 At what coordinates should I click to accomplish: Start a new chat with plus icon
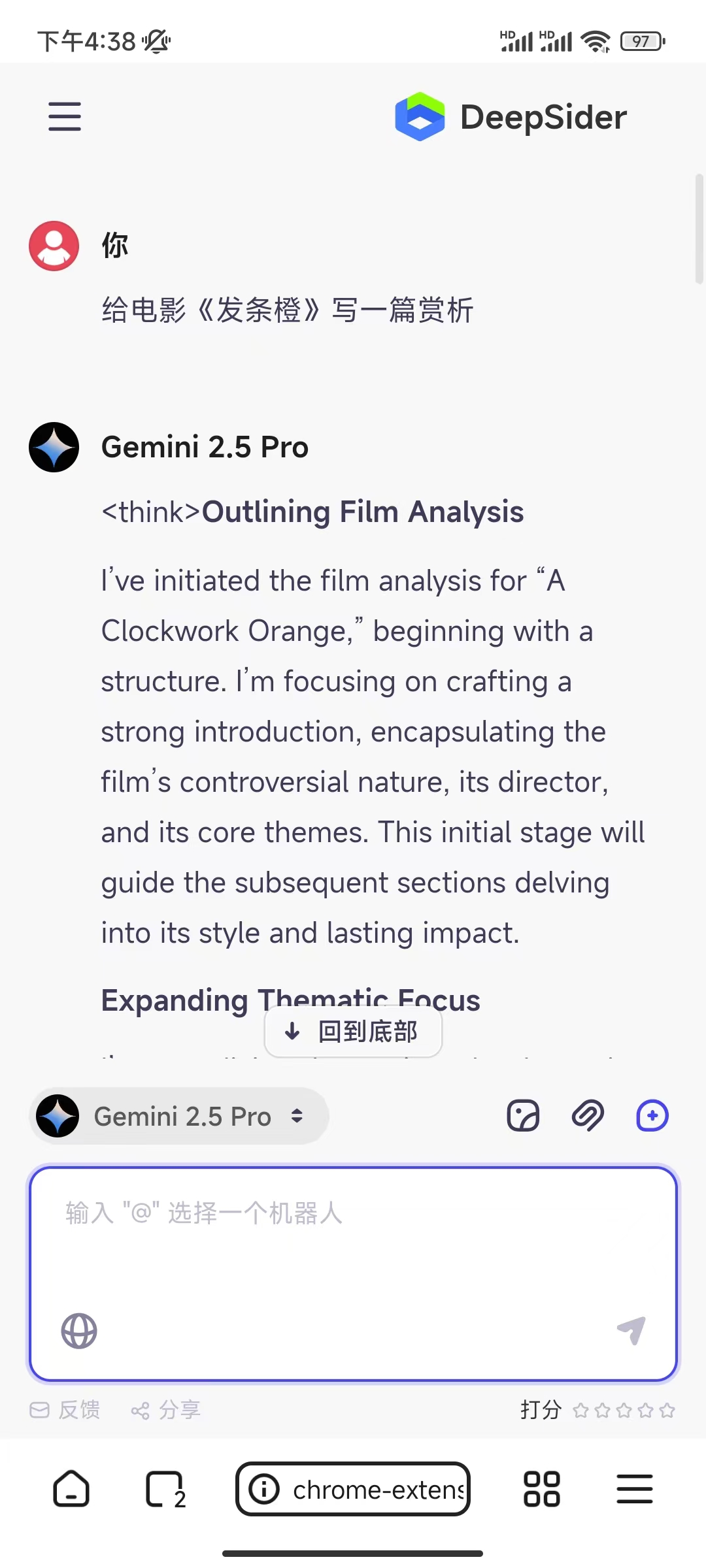pos(652,1116)
